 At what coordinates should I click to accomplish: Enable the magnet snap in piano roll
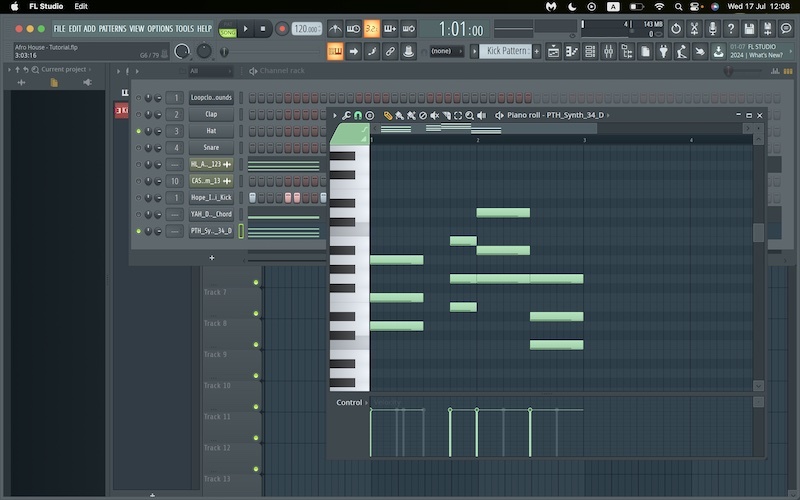pyautogui.click(x=358, y=116)
